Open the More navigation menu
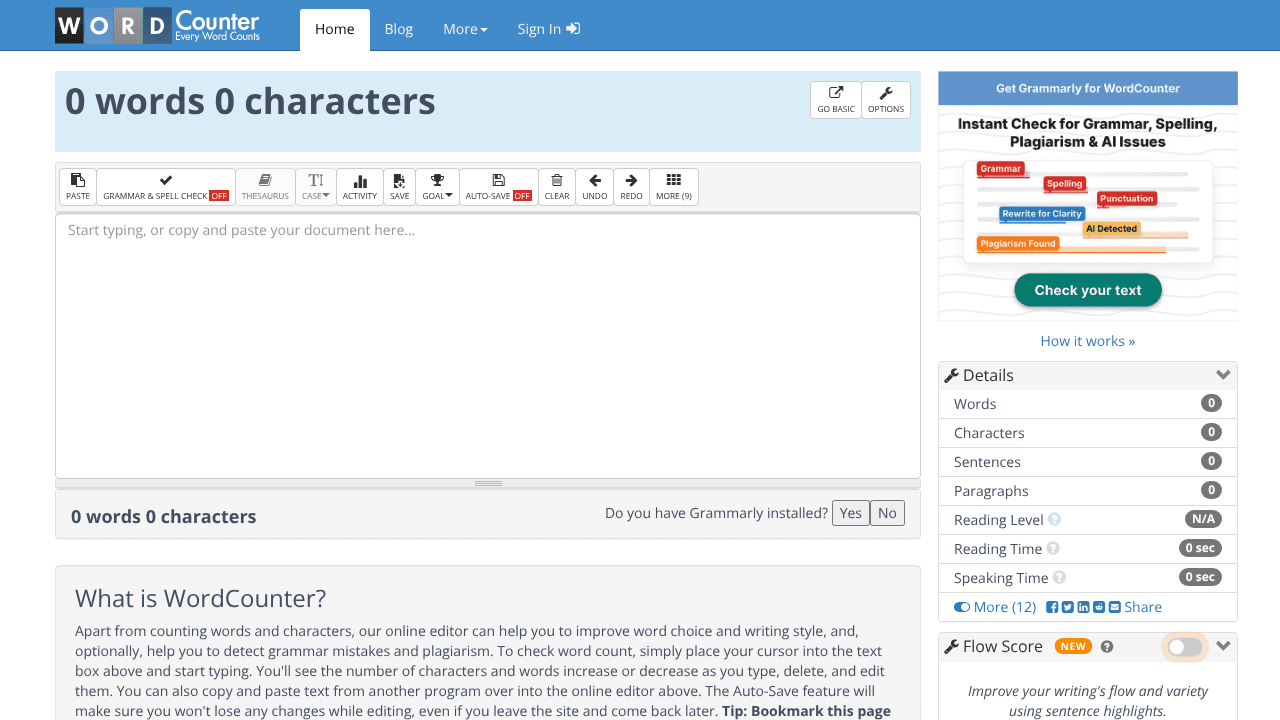Image resolution: width=1280 pixels, height=720 pixels. pos(465,29)
